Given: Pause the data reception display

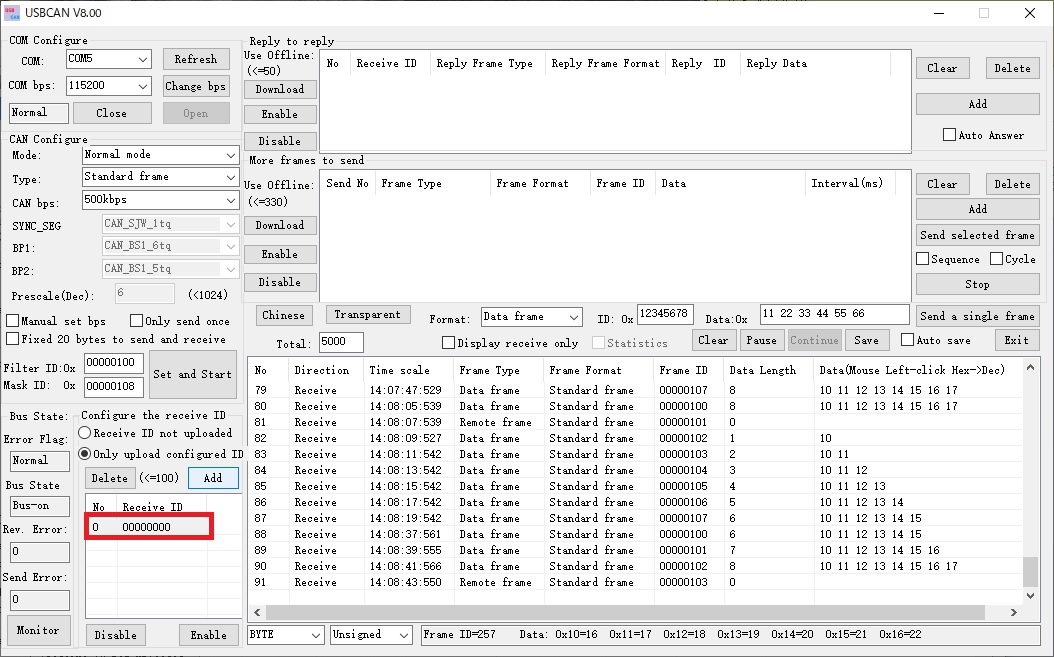Looking at the screenshot, I should pyautogui.click(x=761, y=340).
